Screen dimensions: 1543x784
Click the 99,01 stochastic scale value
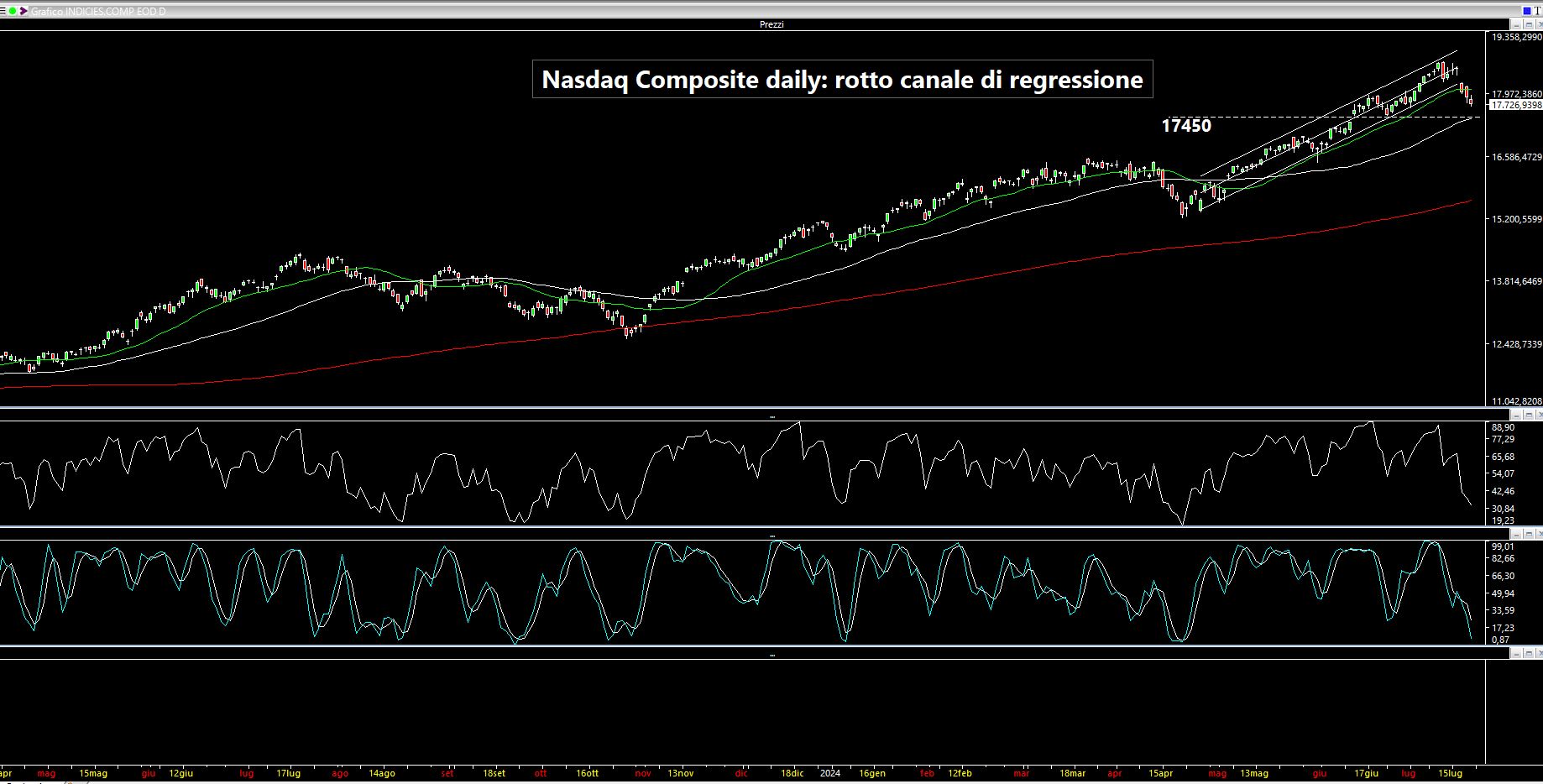1503,546
